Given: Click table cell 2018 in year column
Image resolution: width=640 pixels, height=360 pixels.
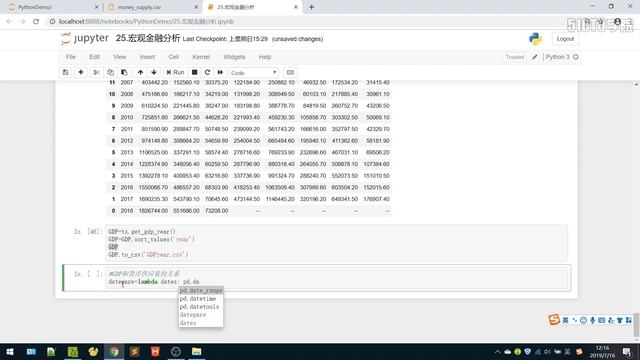Looking at the screenshot, I should (x=127, y=211).
